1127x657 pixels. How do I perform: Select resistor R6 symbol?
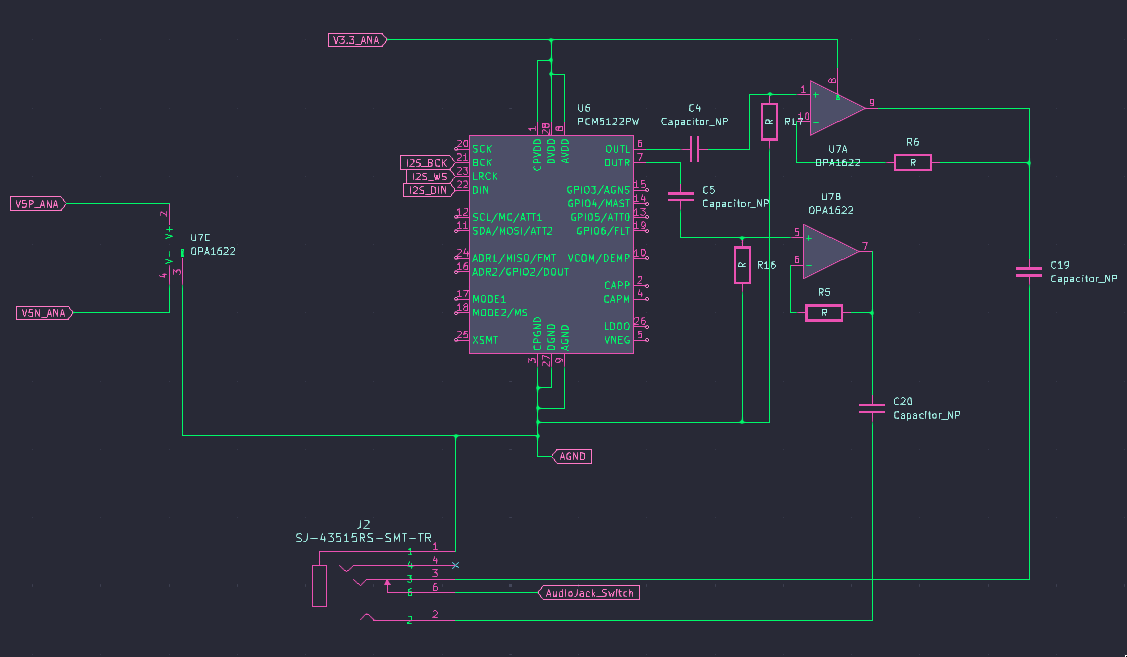913,162
